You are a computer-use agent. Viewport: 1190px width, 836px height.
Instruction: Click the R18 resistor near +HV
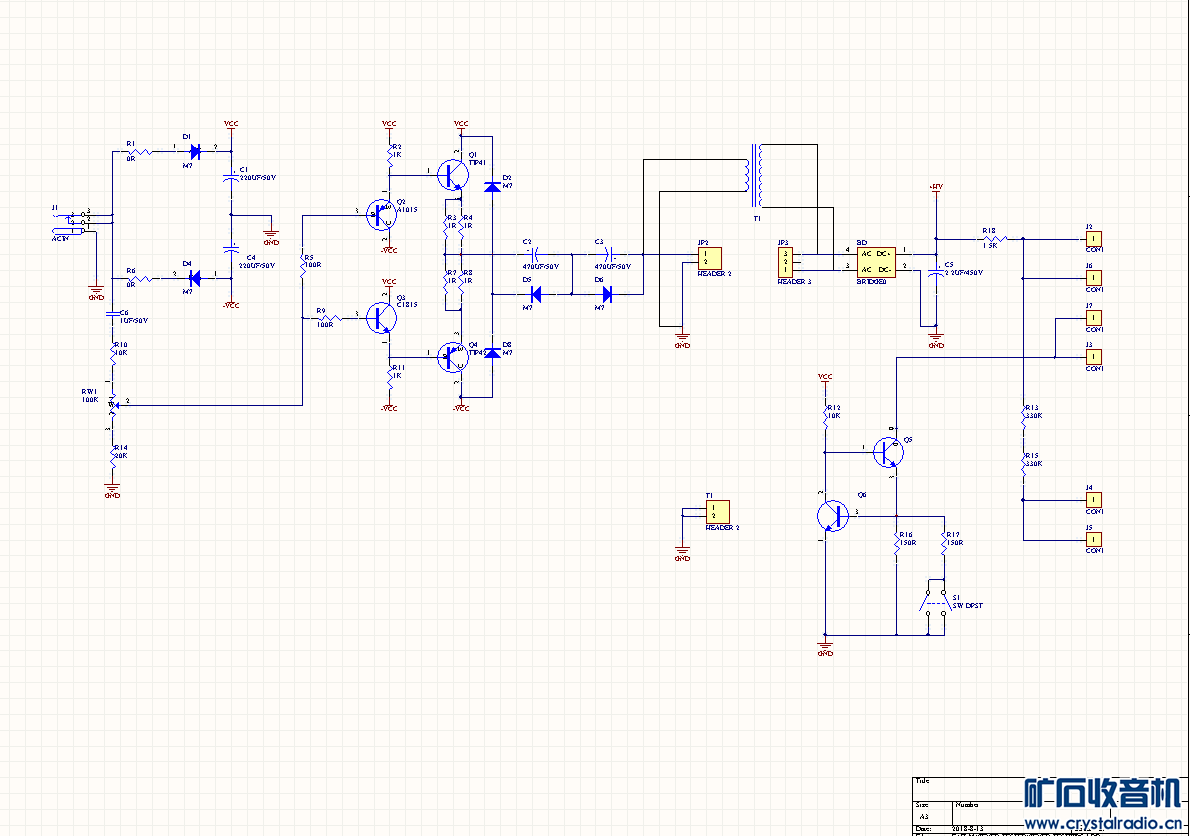coord(993,238)
